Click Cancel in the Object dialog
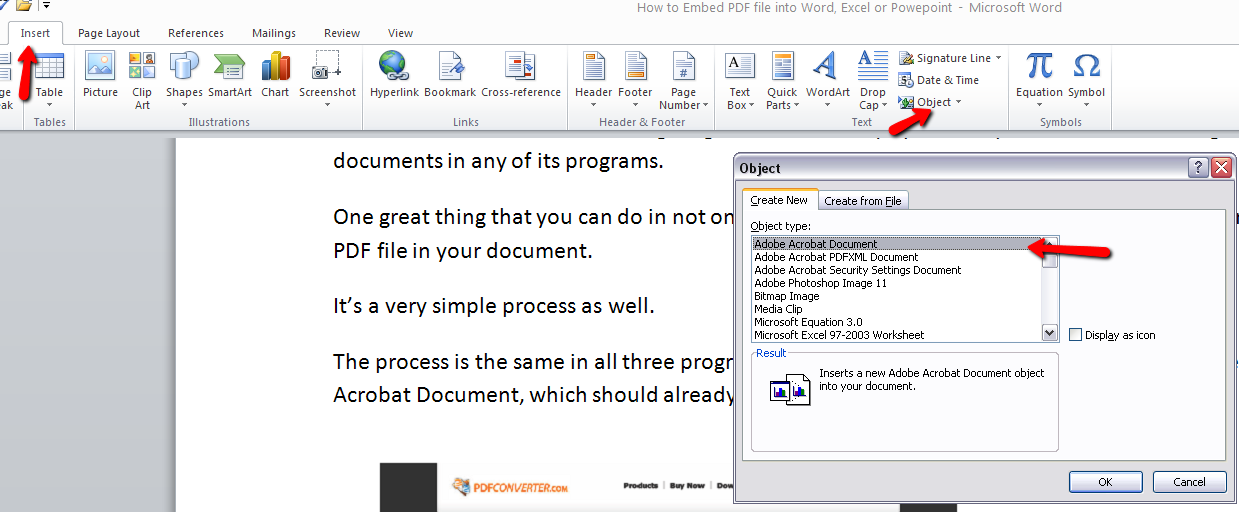Screen dimensions: 1239x512 pos(1189,482)
